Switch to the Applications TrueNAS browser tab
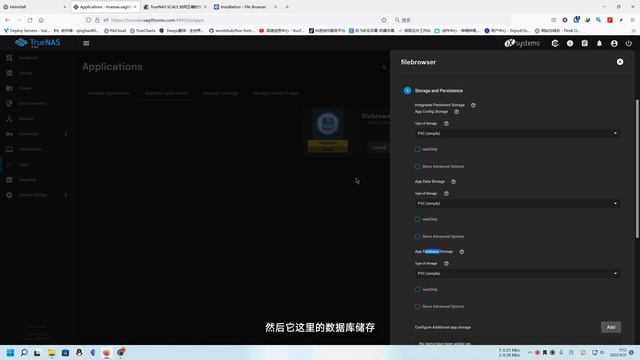Image resolution: width=640 pixels, height=360 pixels. tap(105, 7)
